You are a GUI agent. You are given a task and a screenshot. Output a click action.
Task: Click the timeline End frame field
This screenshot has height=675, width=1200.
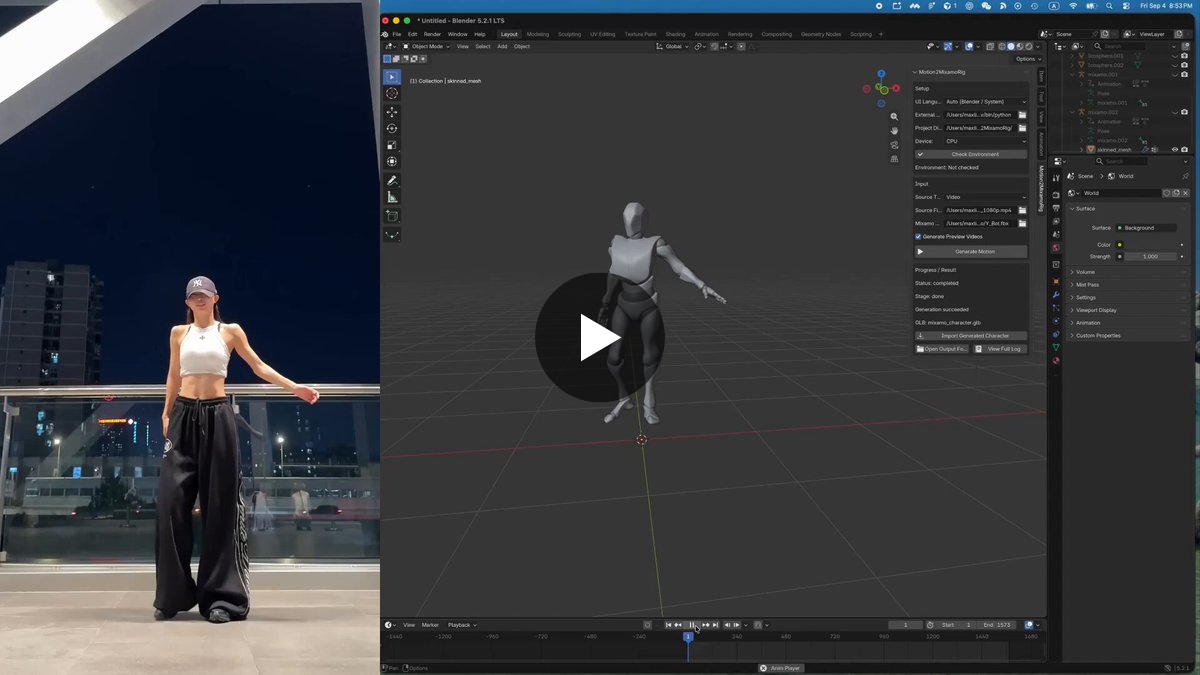coord(998,625)
